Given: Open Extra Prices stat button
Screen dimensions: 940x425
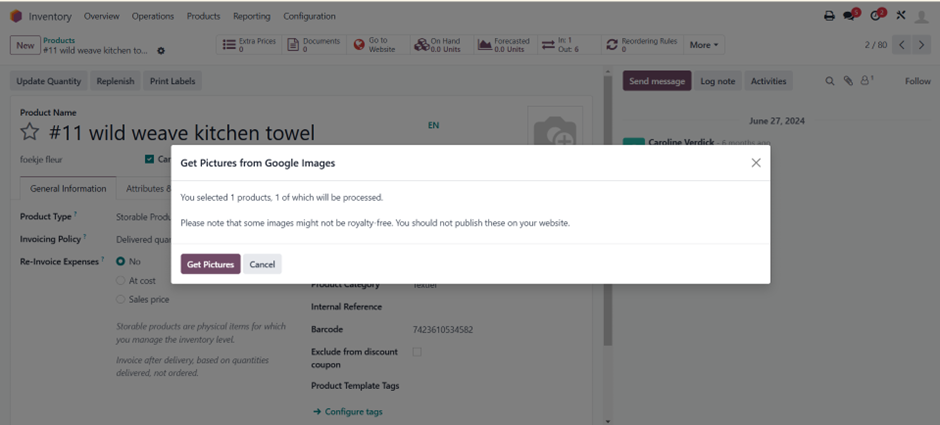Looking at the screenshot, I should pyautogui.click(x=249, y=45).
